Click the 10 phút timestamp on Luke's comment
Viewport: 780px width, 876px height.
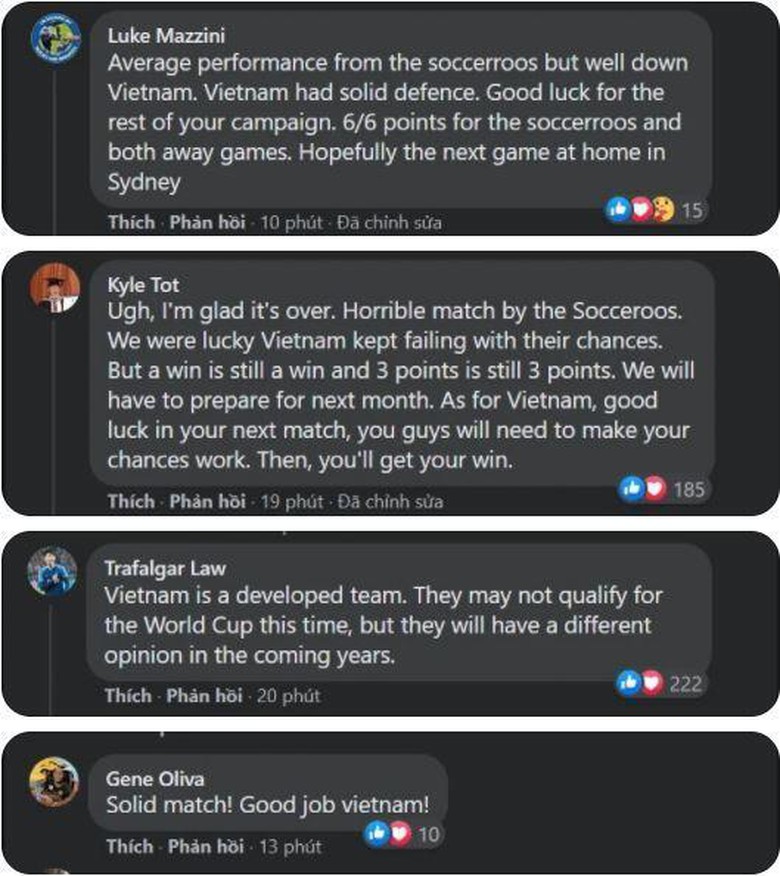[x=291, y=222]
